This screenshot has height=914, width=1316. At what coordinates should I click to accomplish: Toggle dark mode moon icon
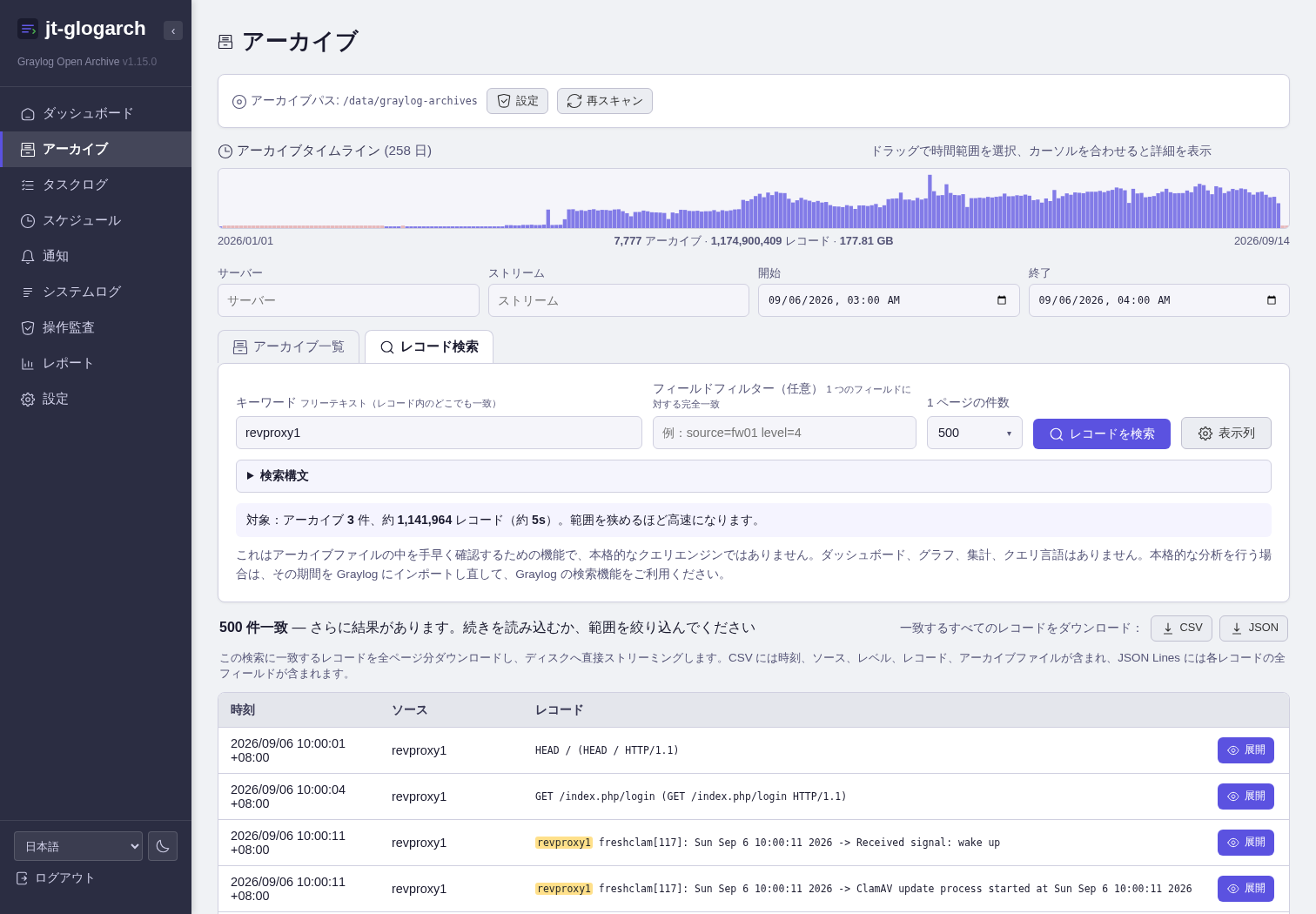pyautogui.click(x=163, y=846)
